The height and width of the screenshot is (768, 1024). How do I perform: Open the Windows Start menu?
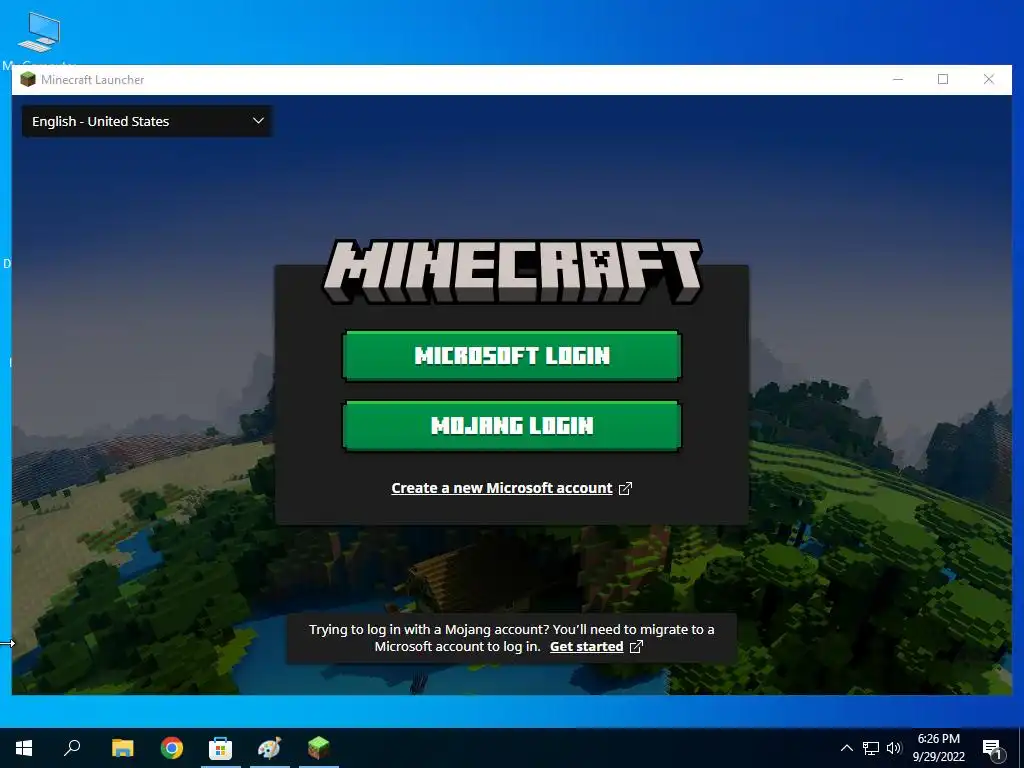pyautogui.click(x=24, y=748)
